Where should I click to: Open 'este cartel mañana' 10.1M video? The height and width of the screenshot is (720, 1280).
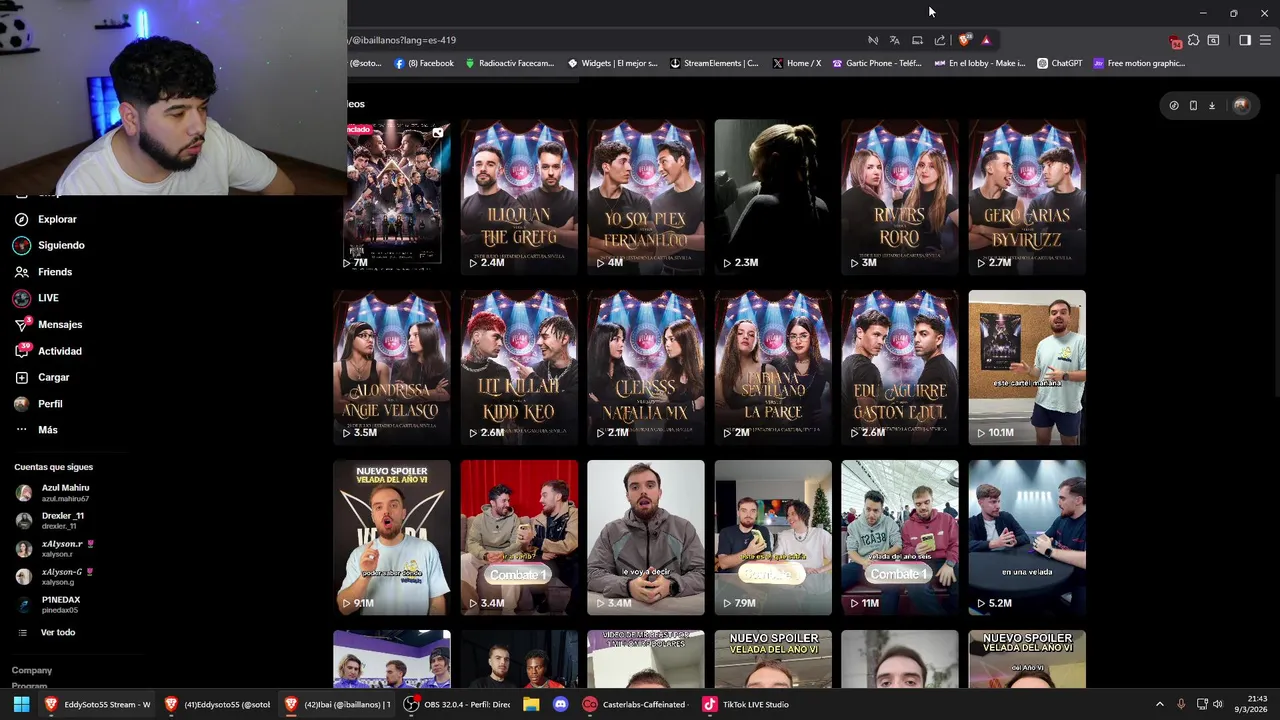pos(1027,367)
